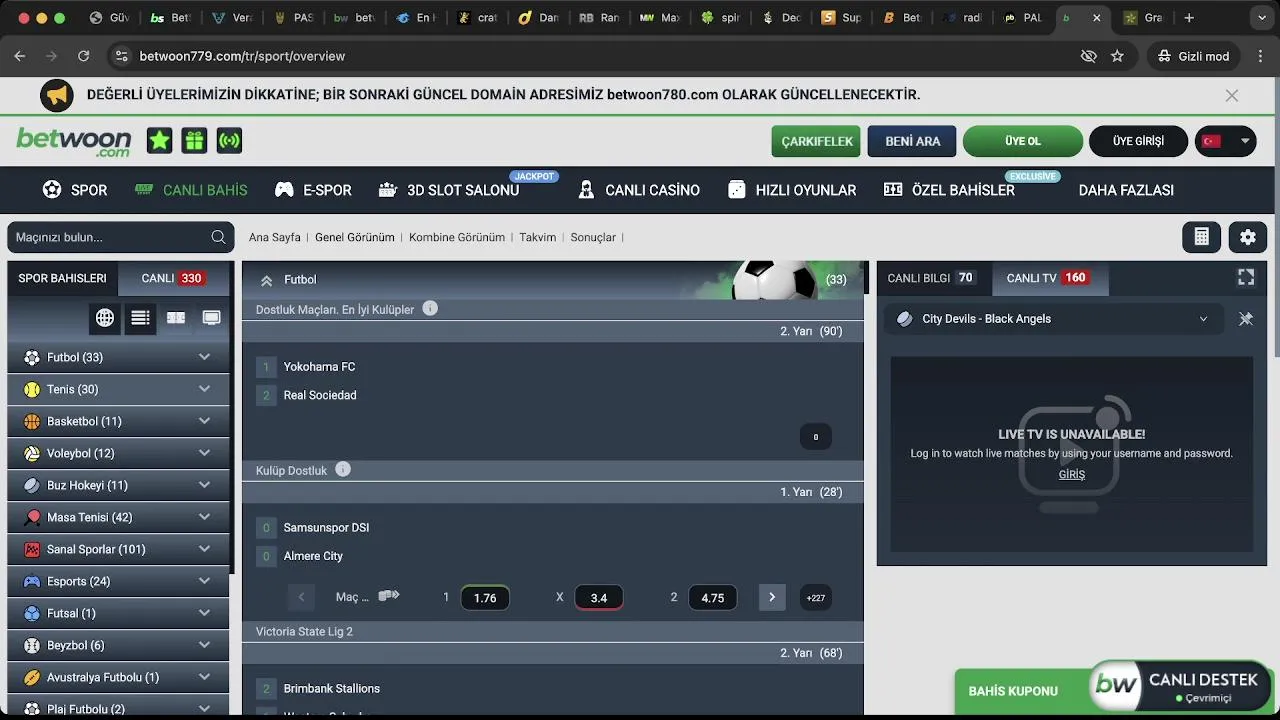Click the soccer ball SPOR icon

click(52, 190)
